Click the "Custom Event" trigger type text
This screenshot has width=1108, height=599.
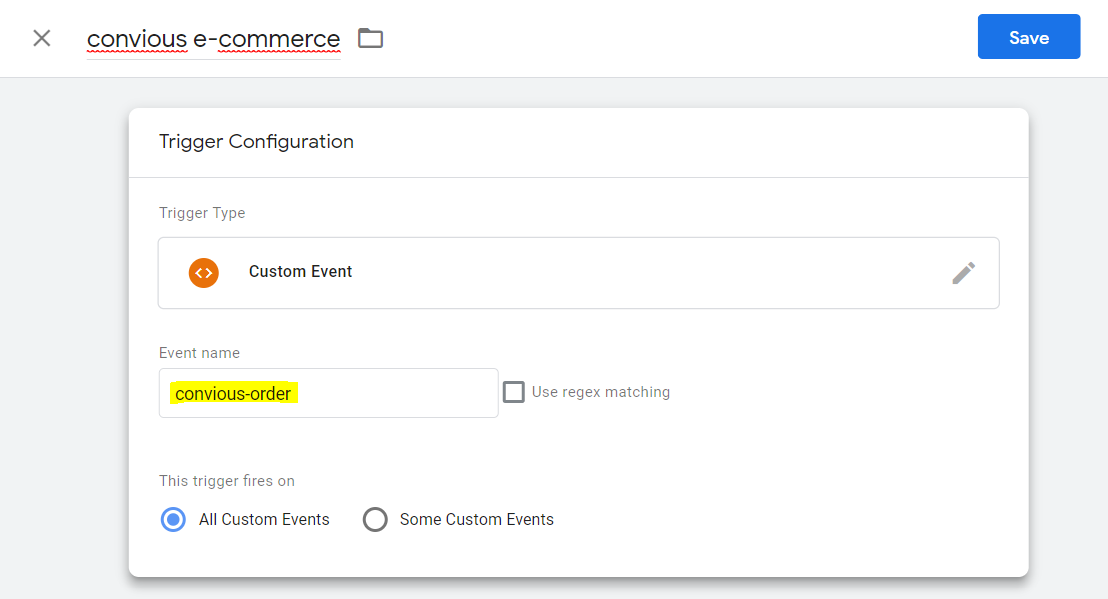click(x=300, y=272)
